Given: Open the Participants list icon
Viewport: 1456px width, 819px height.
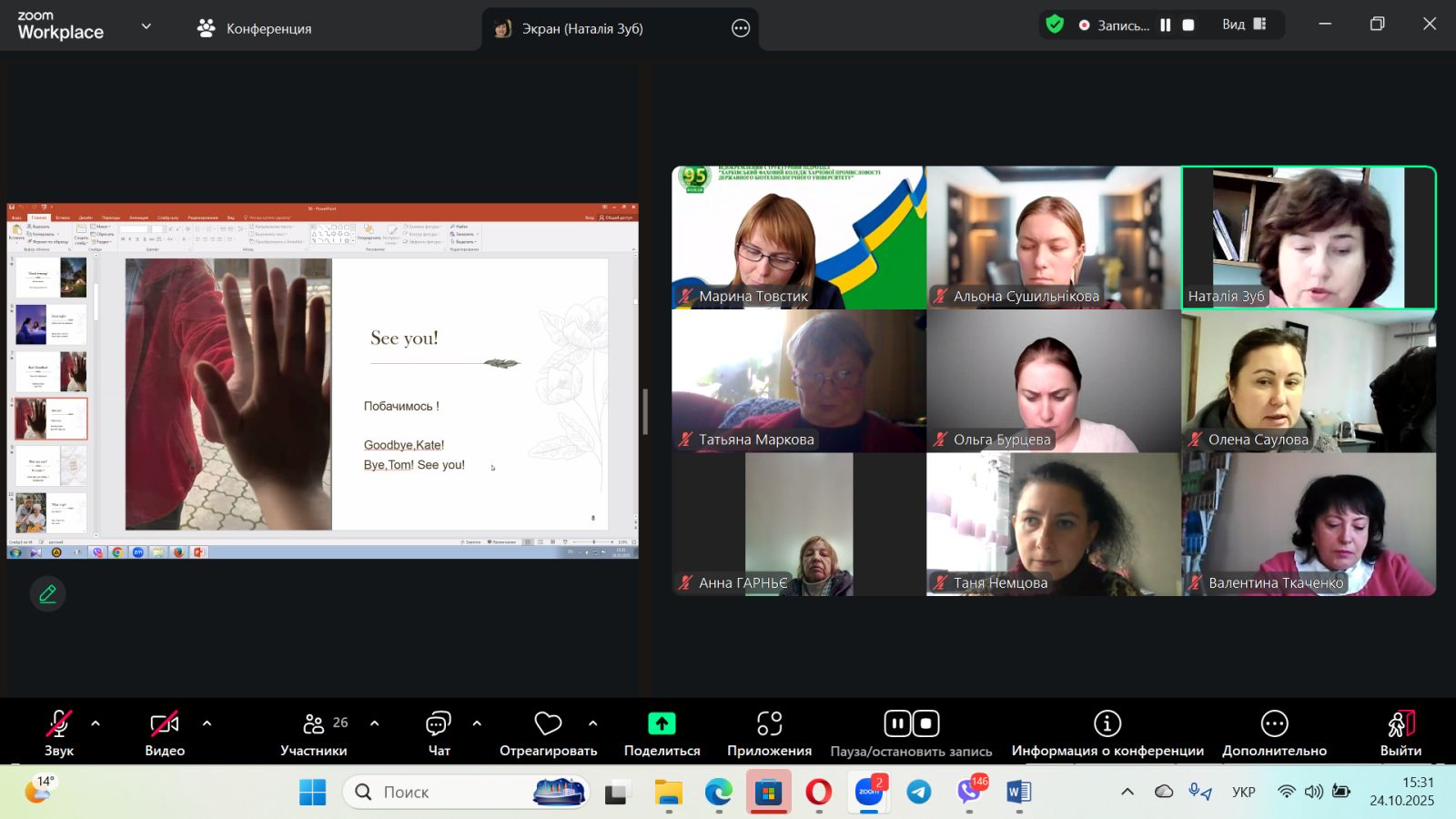Looking at the screenshot, I should point(314,724).
